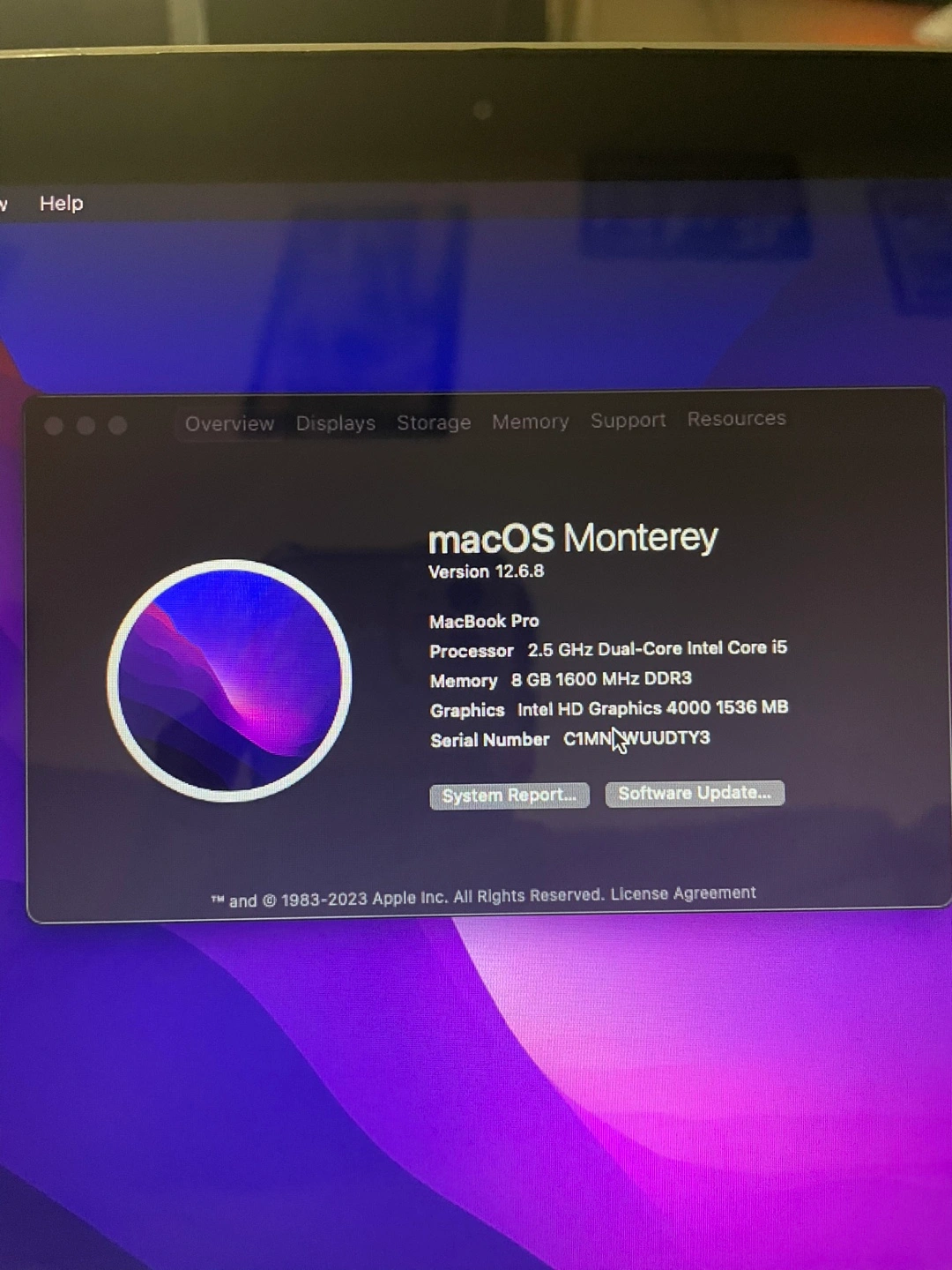Select the Support tab
The image size is (952, 1270).
point(628,421)
